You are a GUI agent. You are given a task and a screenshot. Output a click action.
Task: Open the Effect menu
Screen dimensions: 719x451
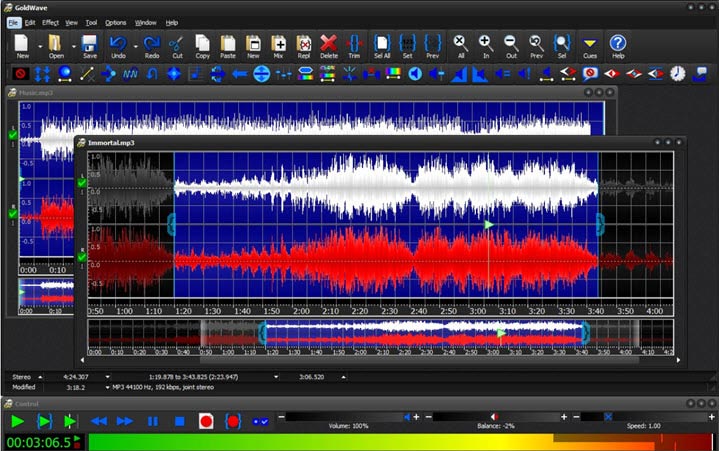(50, 22)
